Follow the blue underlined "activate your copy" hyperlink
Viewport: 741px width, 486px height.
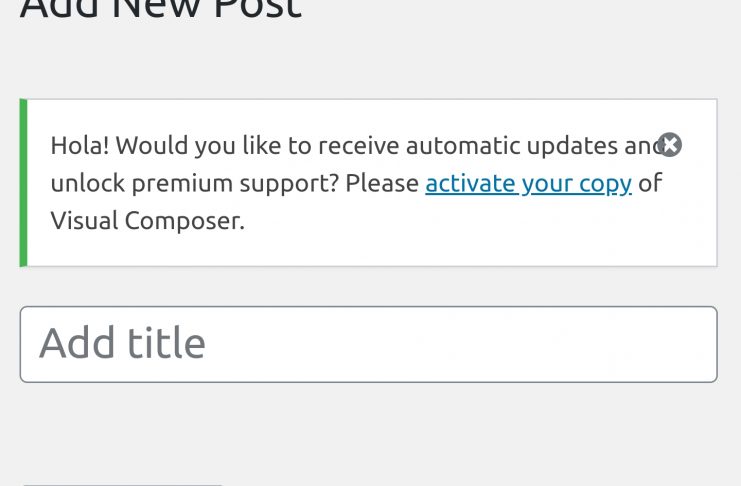[528, 183]
